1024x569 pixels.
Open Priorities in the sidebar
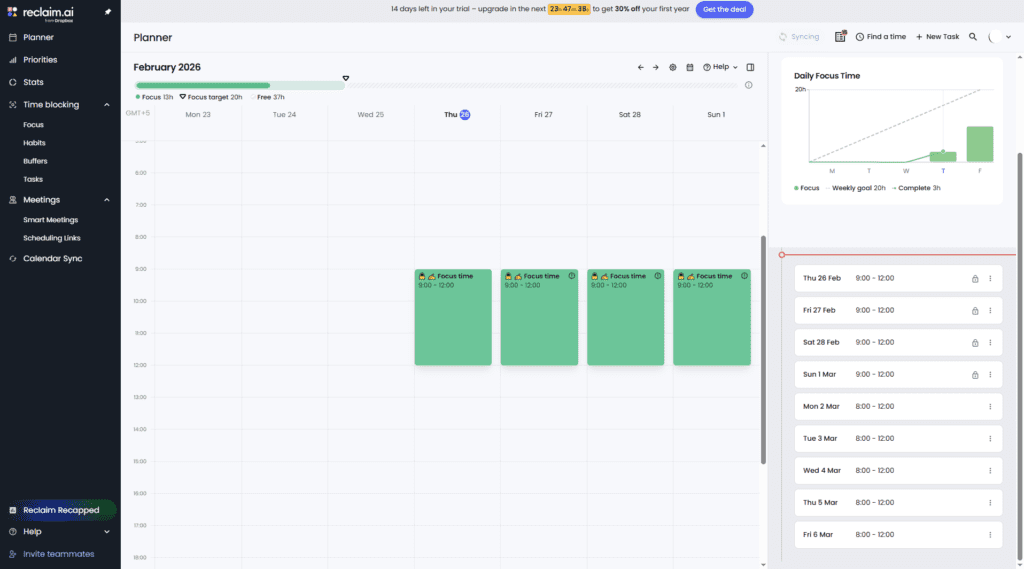[40, 59]
